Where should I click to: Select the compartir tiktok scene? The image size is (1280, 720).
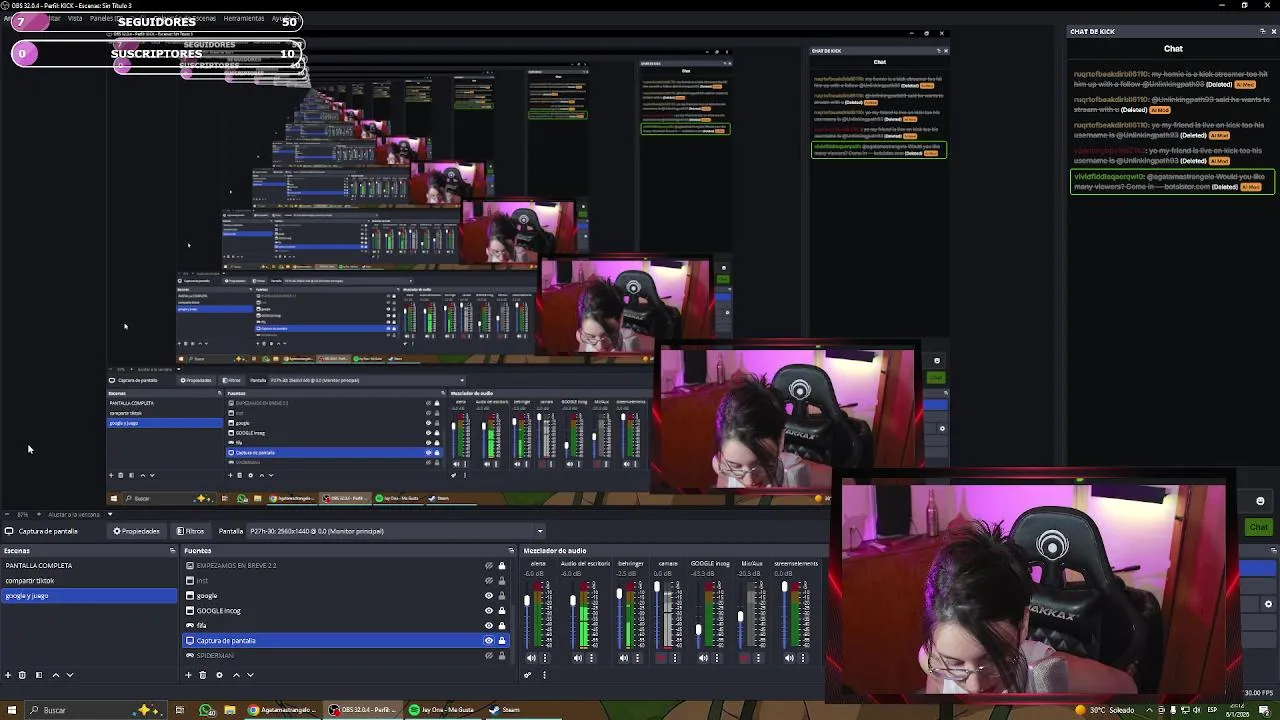point(89,581)
